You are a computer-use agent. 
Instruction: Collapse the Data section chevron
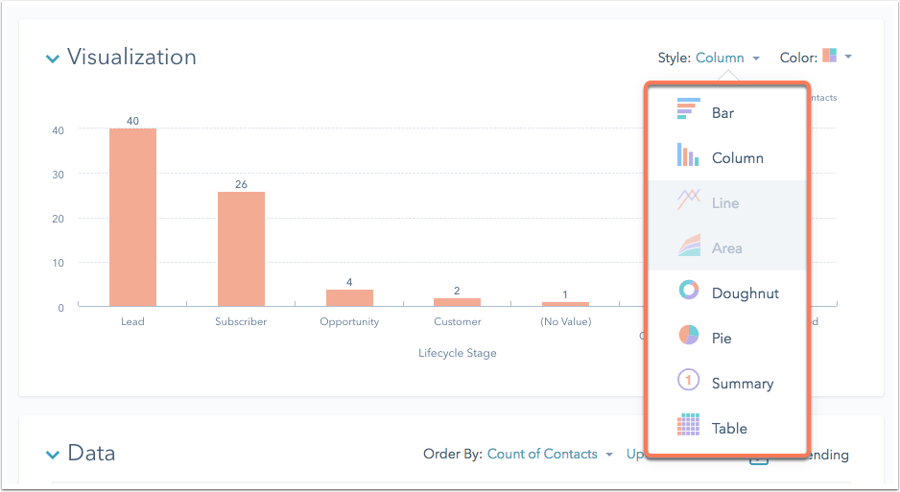[52, 455]
